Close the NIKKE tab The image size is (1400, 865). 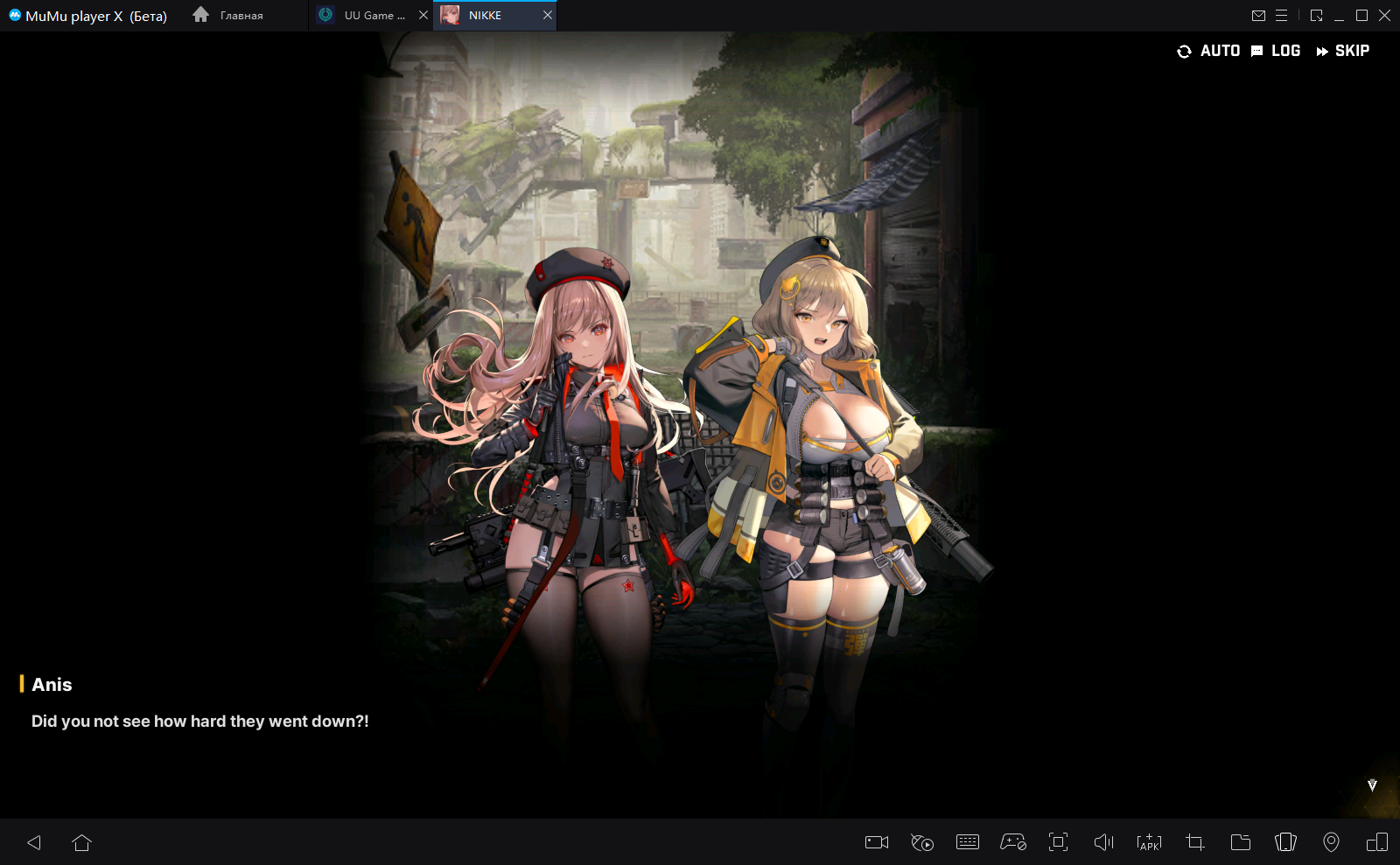click(x=548, y=16)
